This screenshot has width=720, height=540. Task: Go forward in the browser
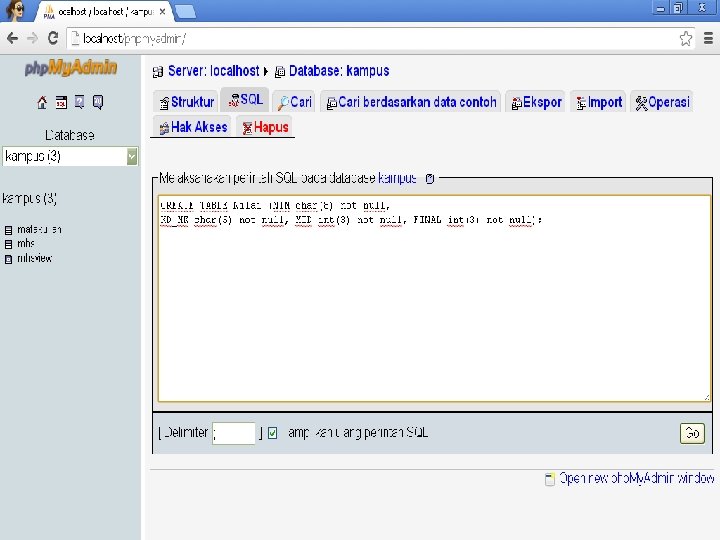(x=32, y=38)
